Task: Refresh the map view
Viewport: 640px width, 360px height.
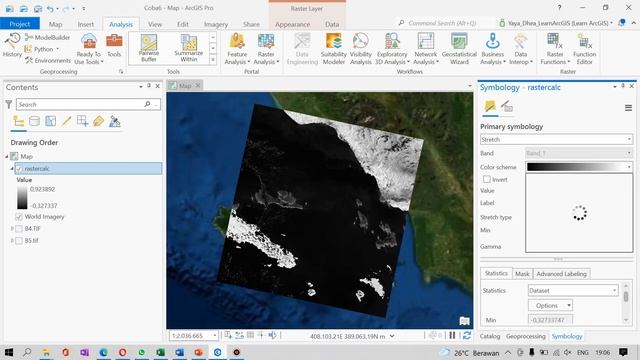Action: [x=467, y=336]
